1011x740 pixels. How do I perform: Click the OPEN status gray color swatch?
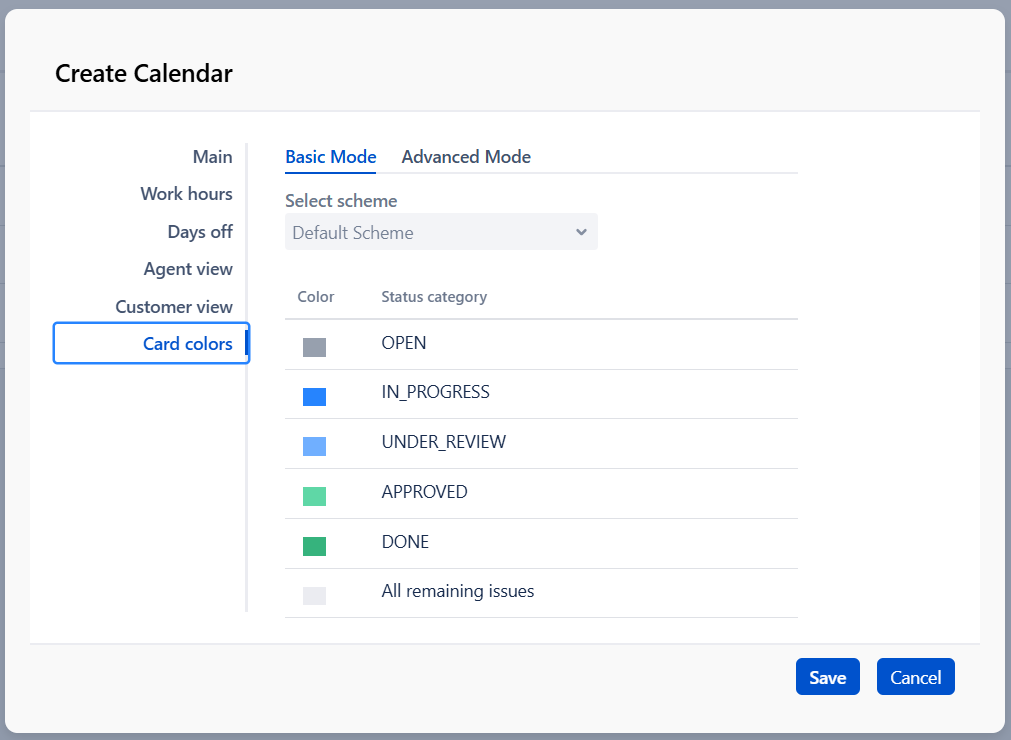314,347
